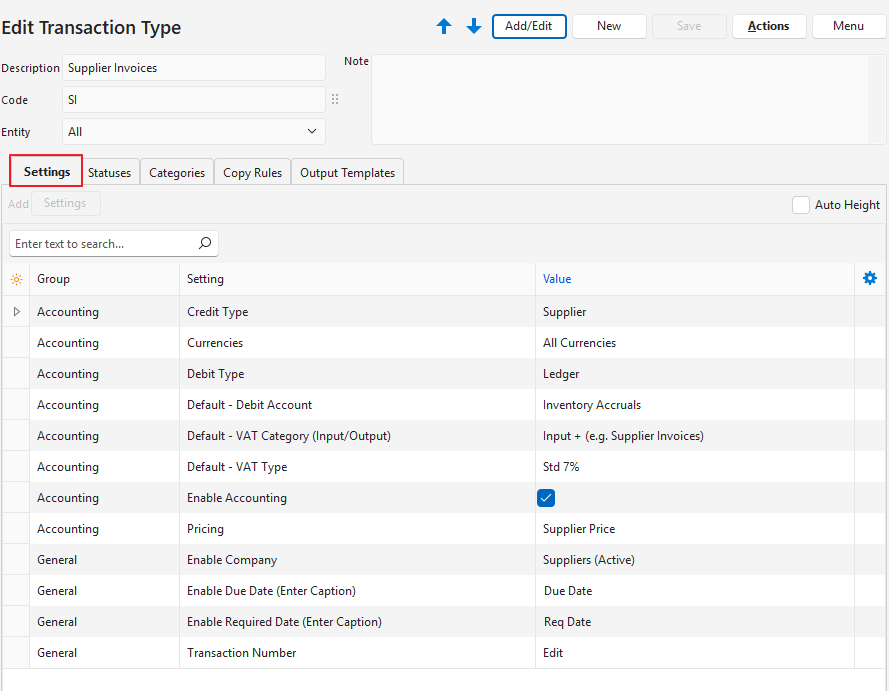
Task: Click the drag handle beside Code field
Action: 335,100
